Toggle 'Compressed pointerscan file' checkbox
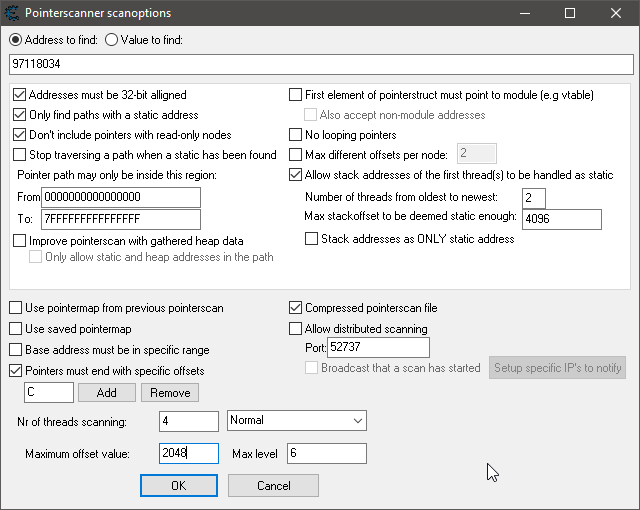This screenshot has width=640, height=510. 296,309
